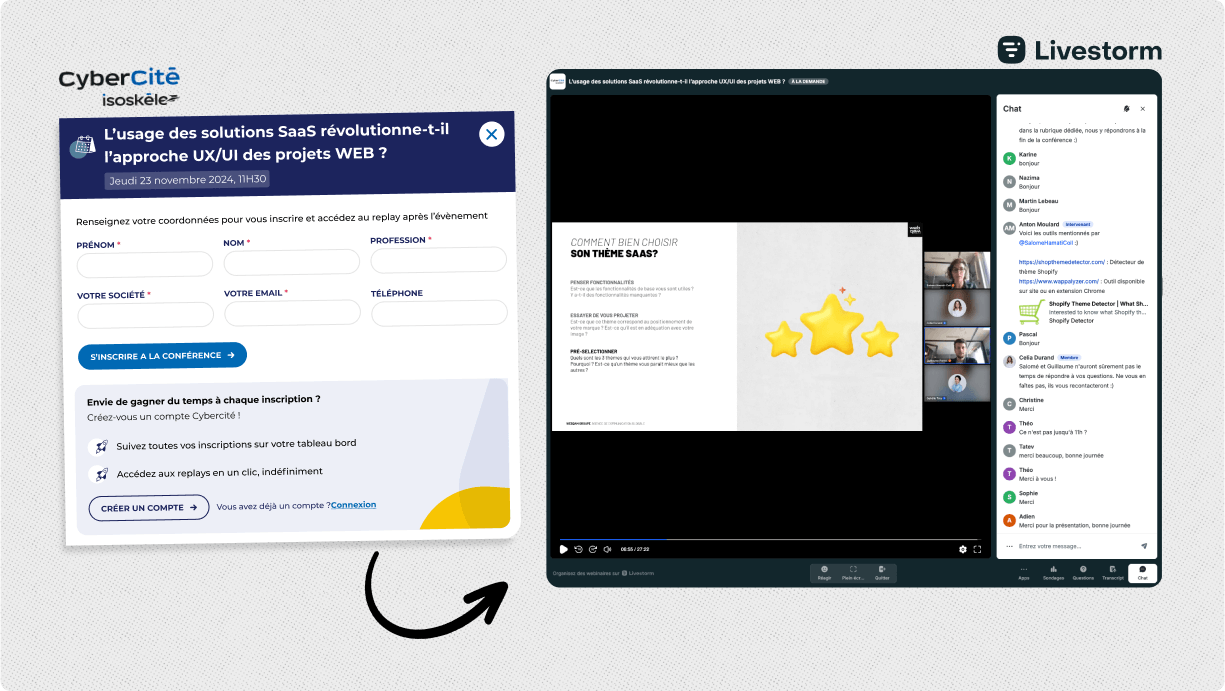Click the Votre société input field
Viewport: 1225px width, 691px height.
coord(146,315)
